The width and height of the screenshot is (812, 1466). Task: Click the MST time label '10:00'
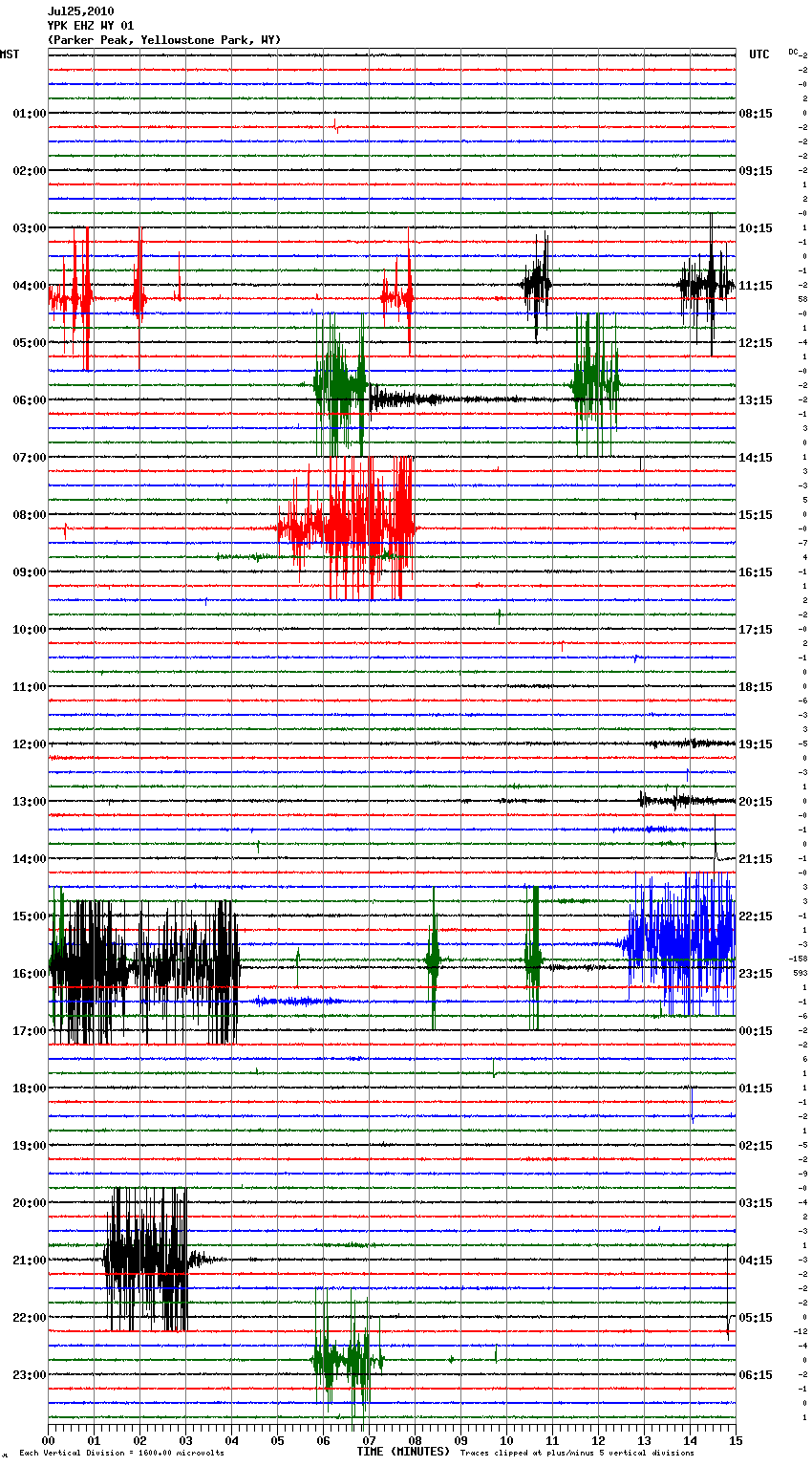tap(29, 630)
